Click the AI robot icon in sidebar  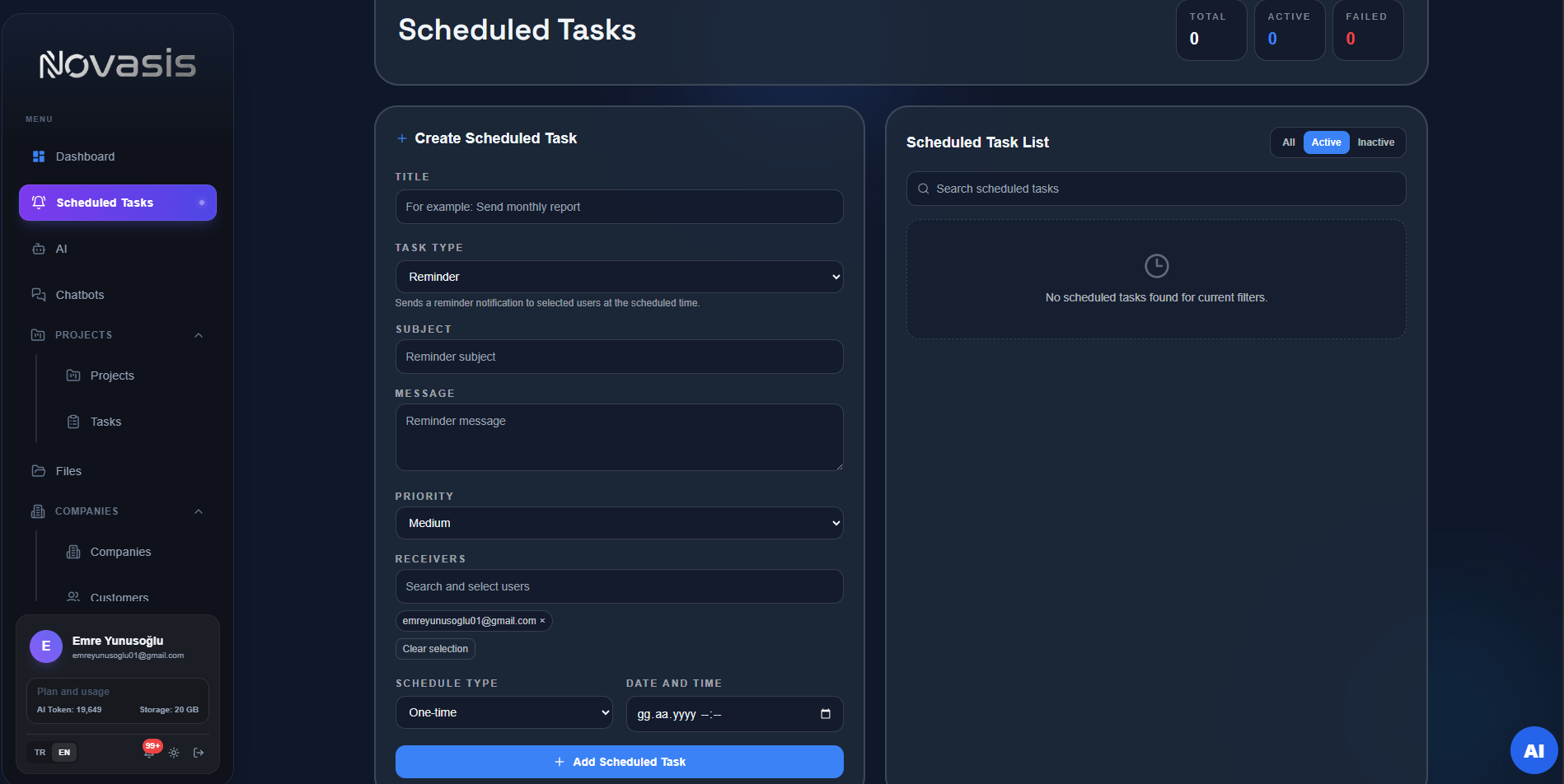point(39,249)
